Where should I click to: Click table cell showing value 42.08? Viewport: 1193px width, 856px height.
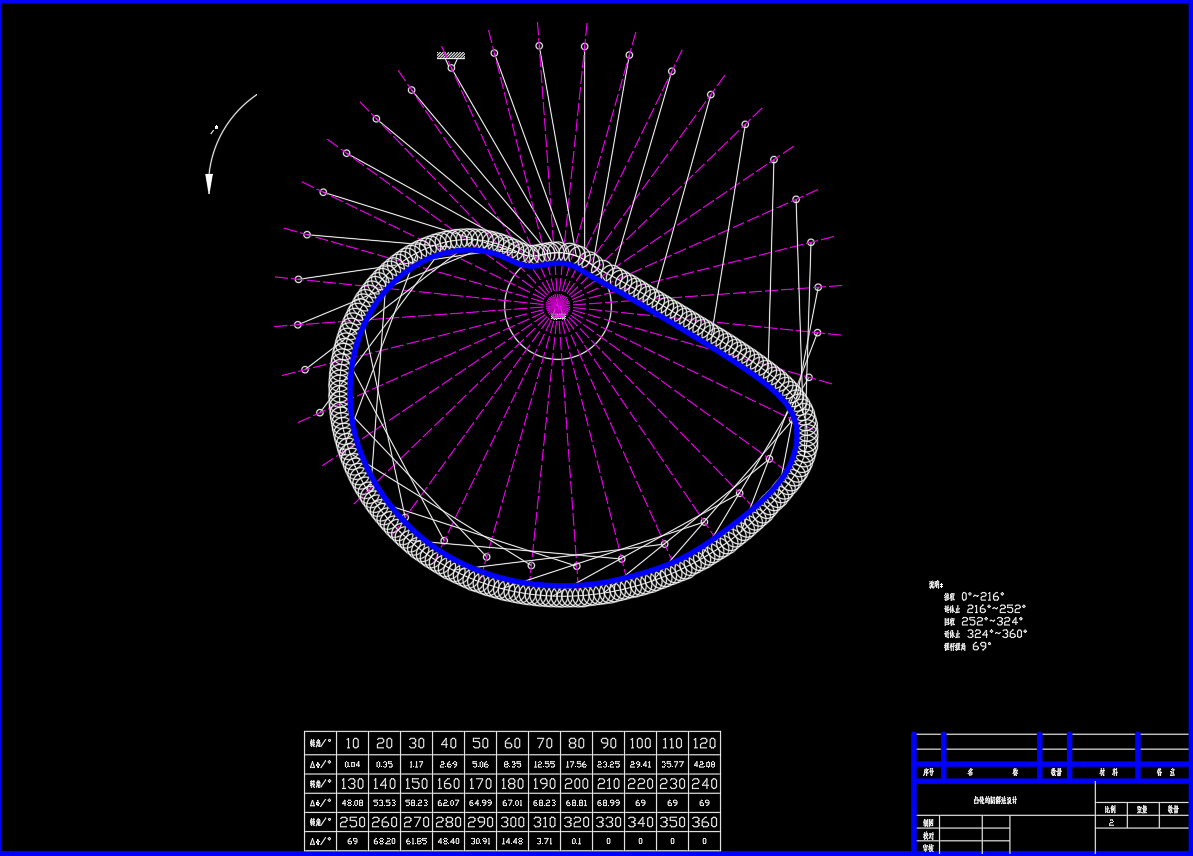click(x=704, y=763)
